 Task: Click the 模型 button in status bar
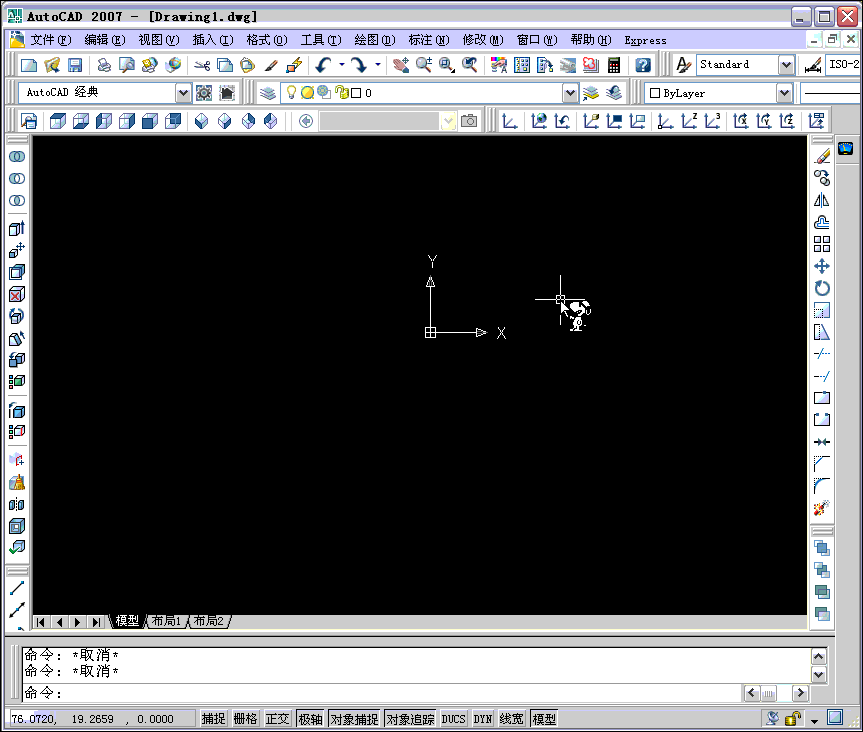tap(544, 719)
